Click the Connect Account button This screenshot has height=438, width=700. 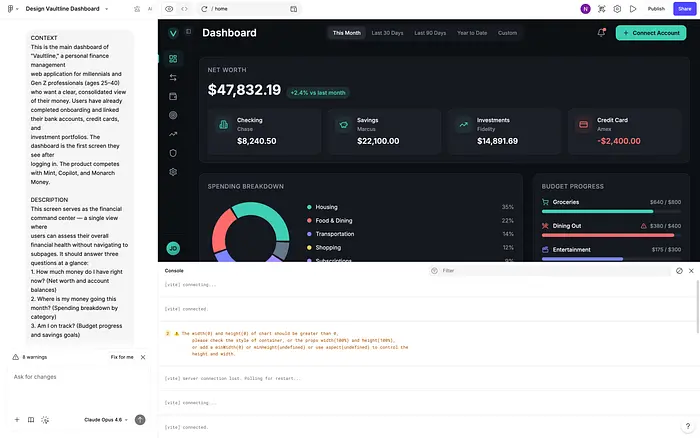(x=651, y=33)
